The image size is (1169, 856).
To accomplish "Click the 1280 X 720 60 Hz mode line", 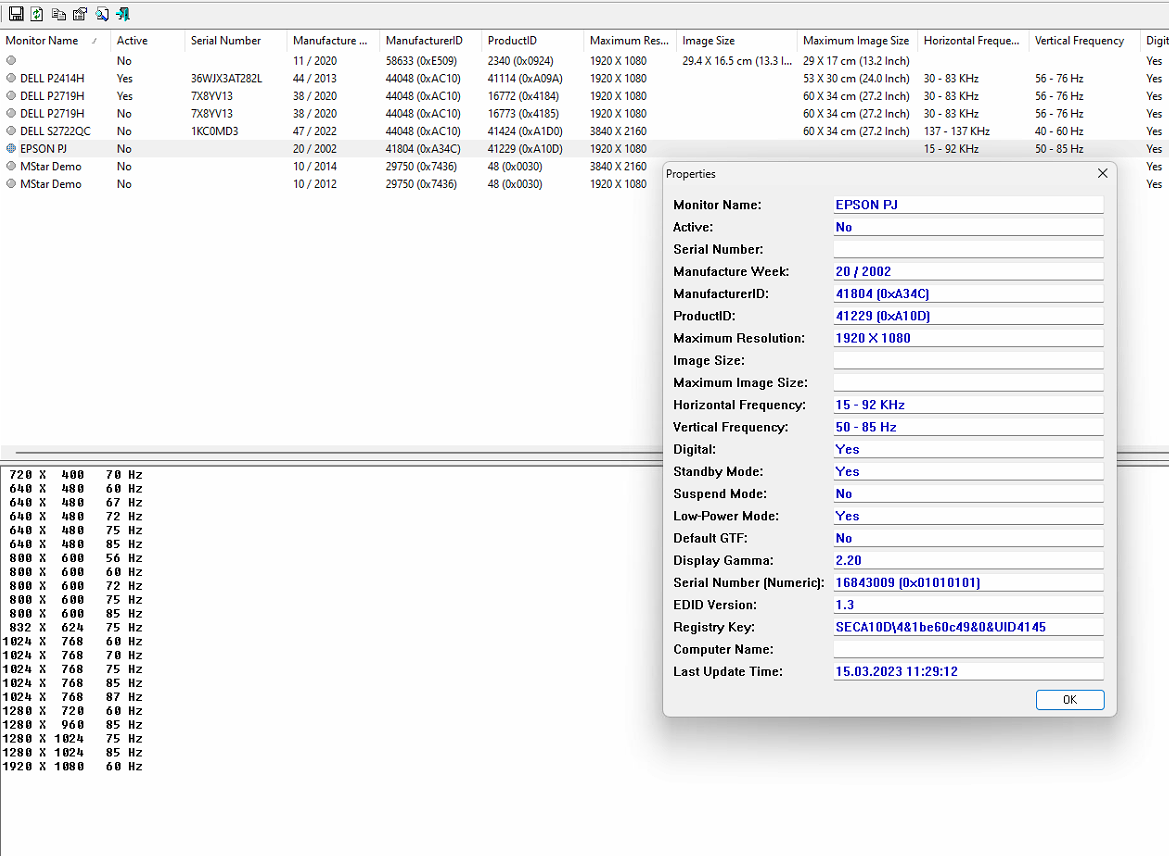I will coord(72,711).
